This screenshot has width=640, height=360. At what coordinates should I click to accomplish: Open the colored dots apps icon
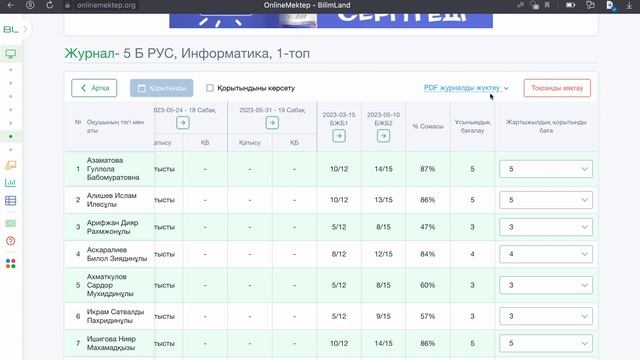coord(11,264)
